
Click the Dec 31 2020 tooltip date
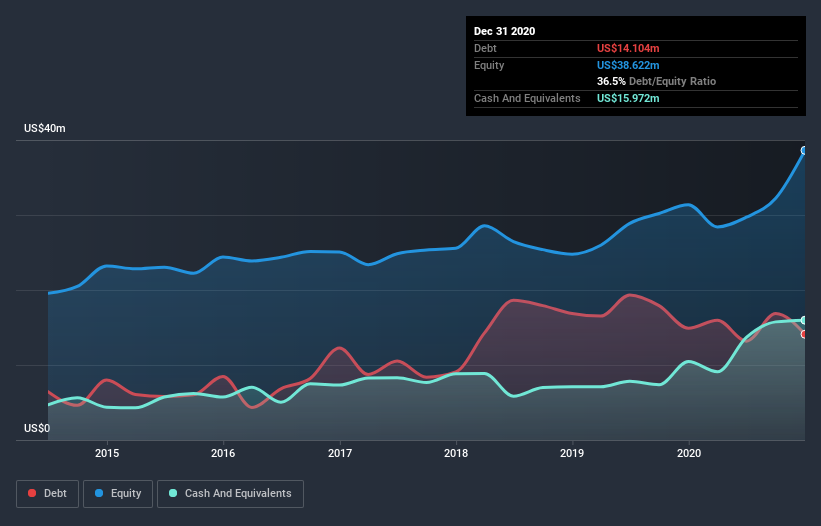coord(504,31)
